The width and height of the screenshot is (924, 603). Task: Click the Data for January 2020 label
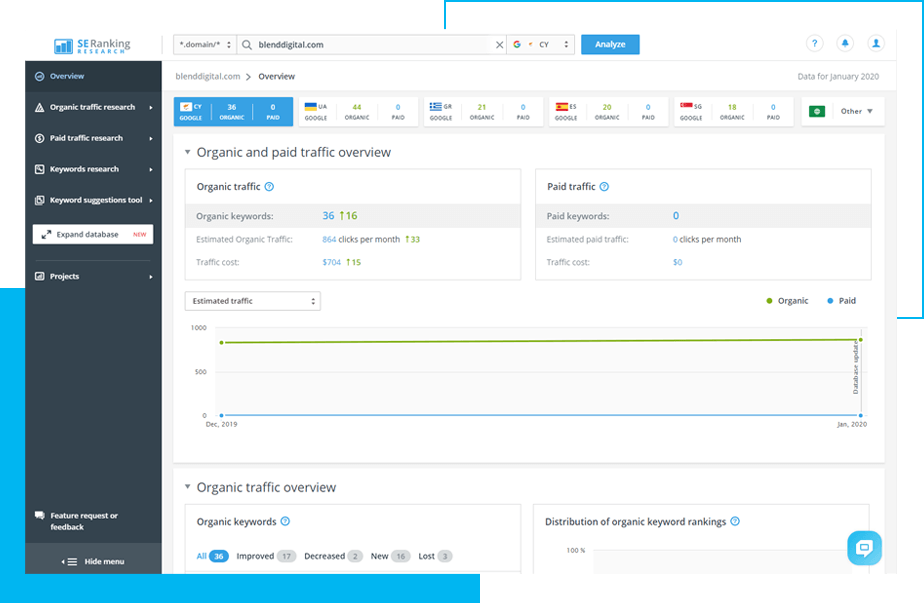coord(838,77)
